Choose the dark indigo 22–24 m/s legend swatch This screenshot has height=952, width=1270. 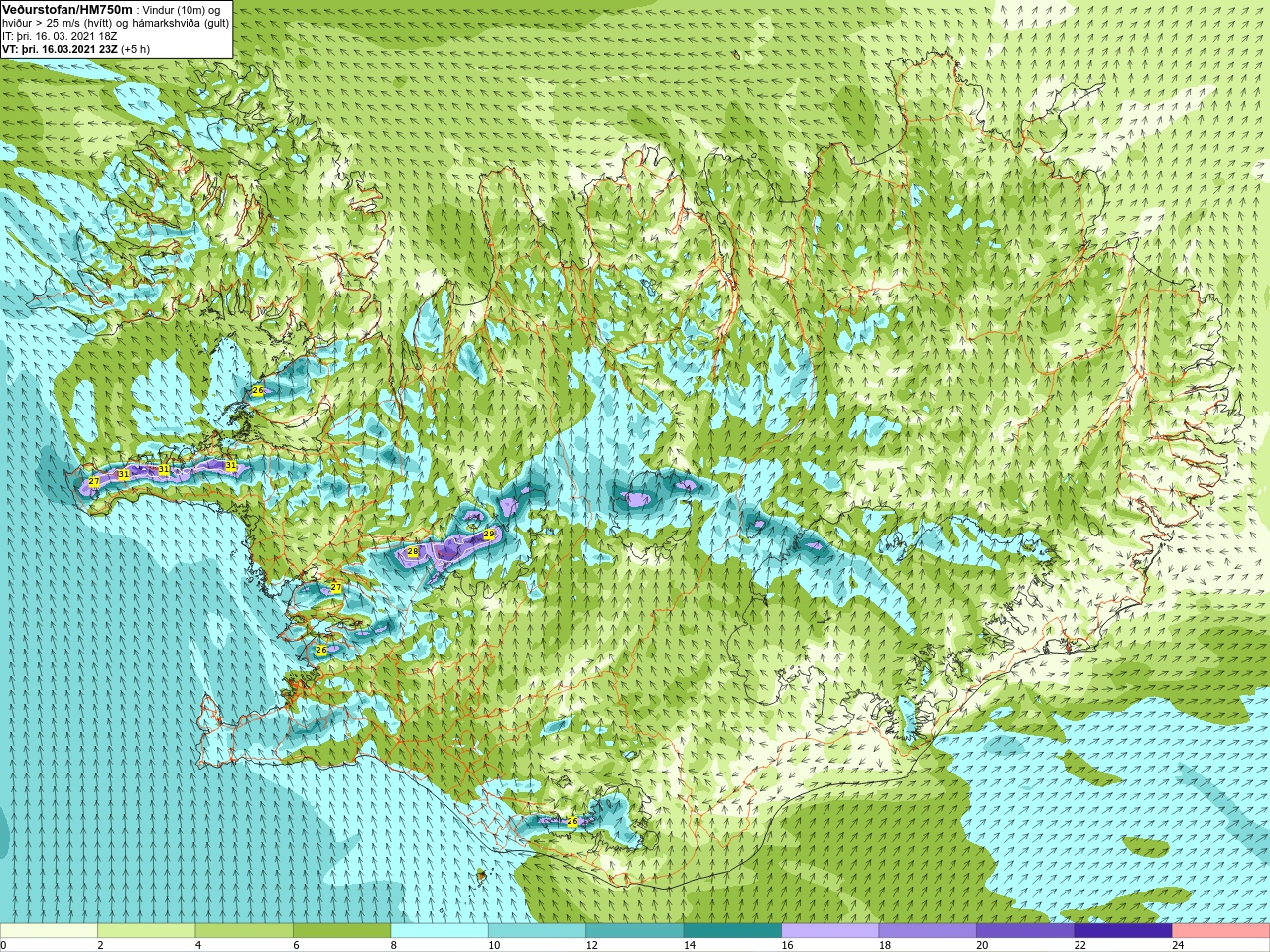(1123, 931)
